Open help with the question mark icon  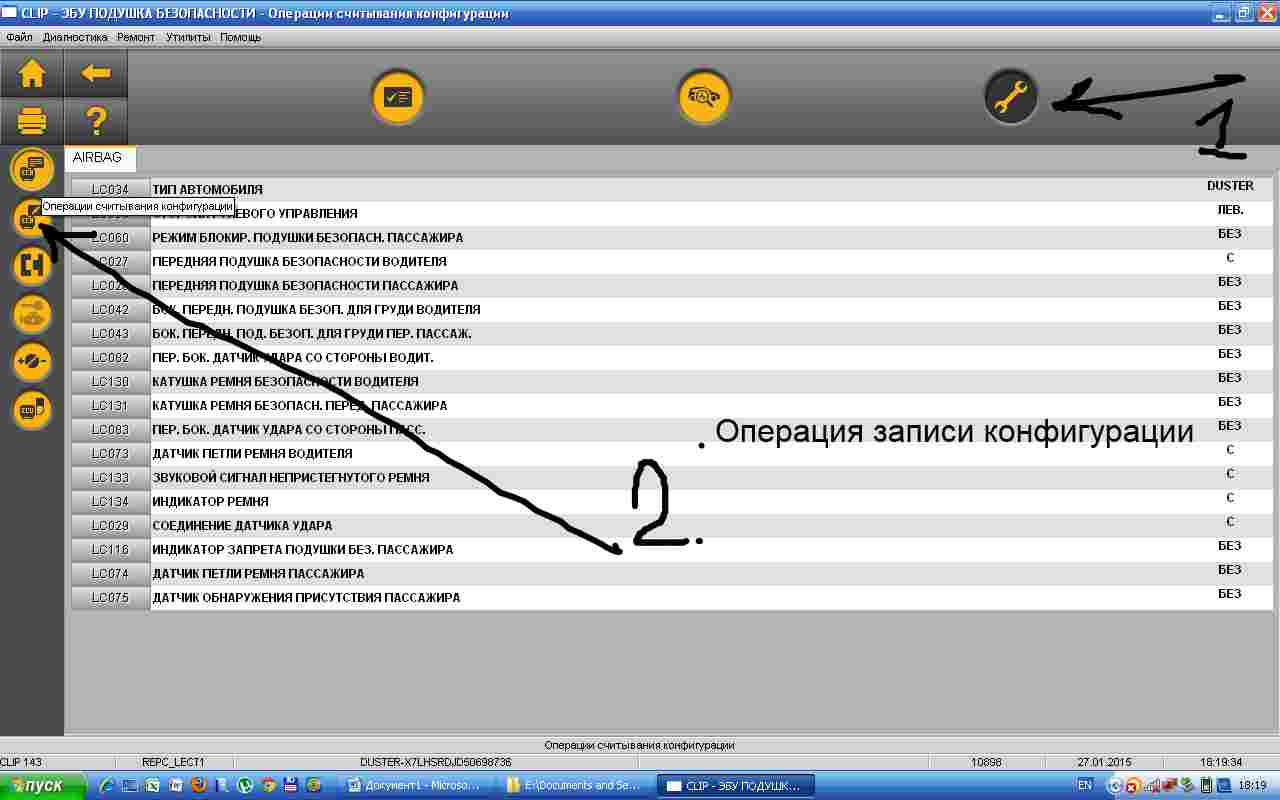pos(96,122)
